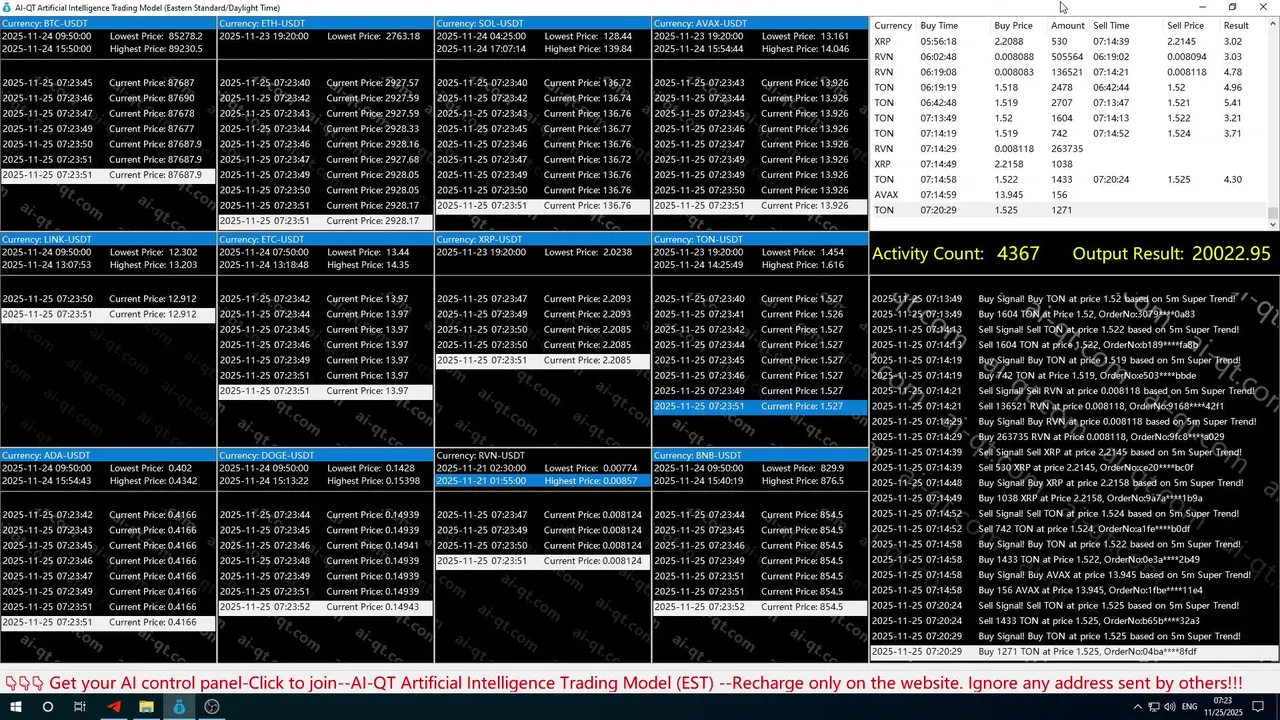
Task: Select highlighted RVN Highest Price 0.00857 row
Action: (543, 480)
